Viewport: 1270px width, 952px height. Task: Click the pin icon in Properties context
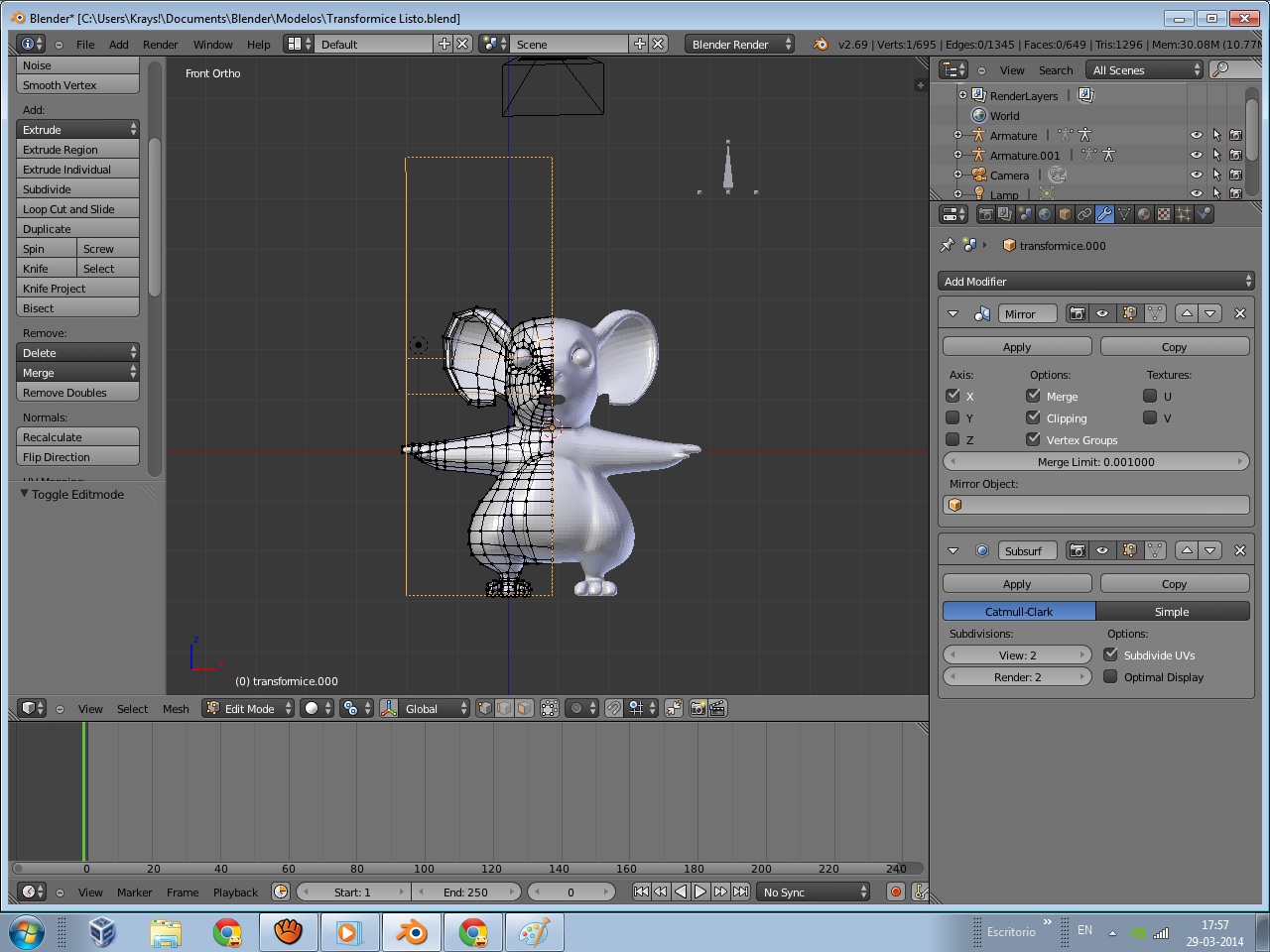(948, 245)
